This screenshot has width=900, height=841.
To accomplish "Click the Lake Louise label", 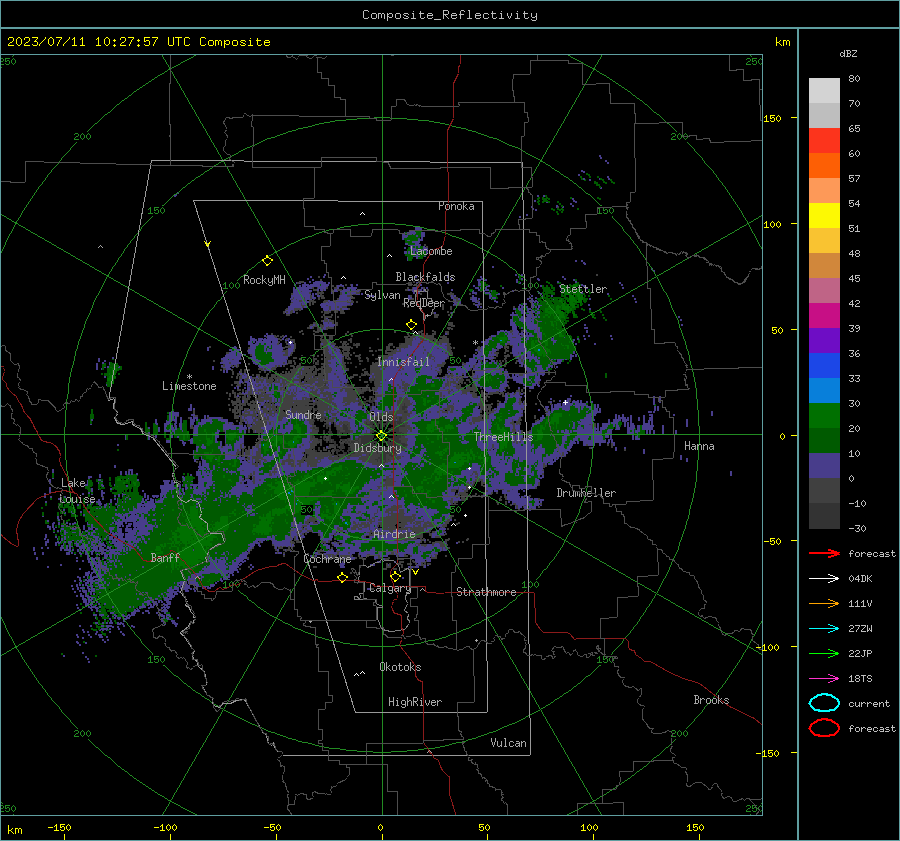I will point(78,491).
